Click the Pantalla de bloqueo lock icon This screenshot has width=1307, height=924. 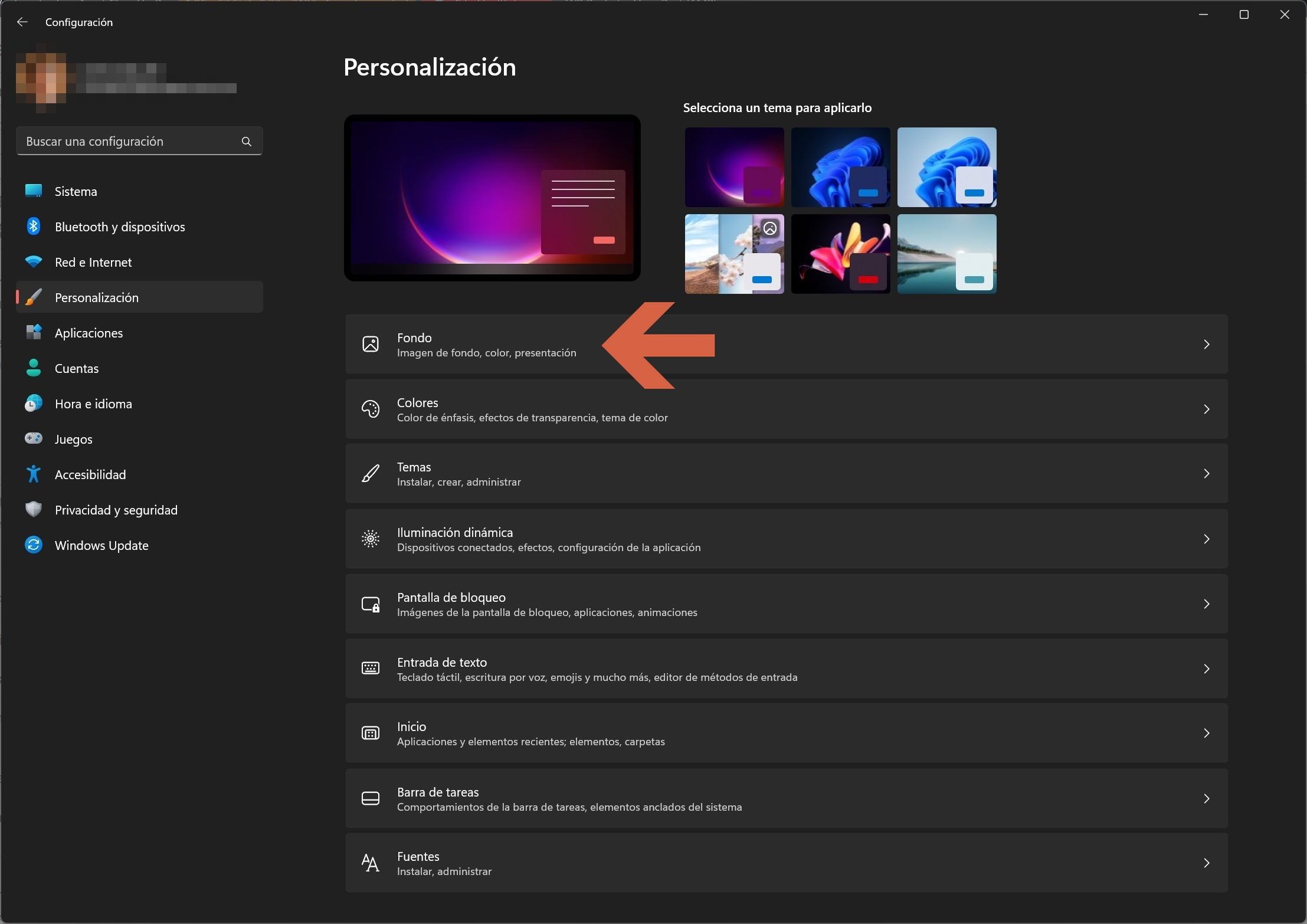[x=371, y=604]
